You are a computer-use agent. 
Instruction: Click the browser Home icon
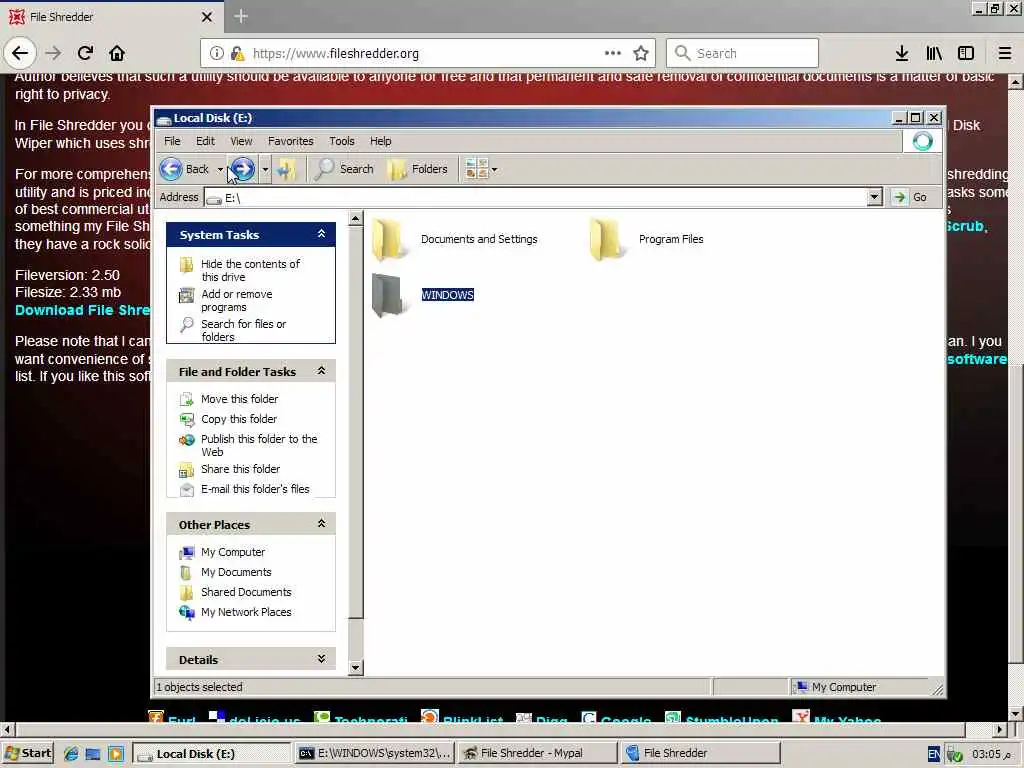click(x=117, y=53)
